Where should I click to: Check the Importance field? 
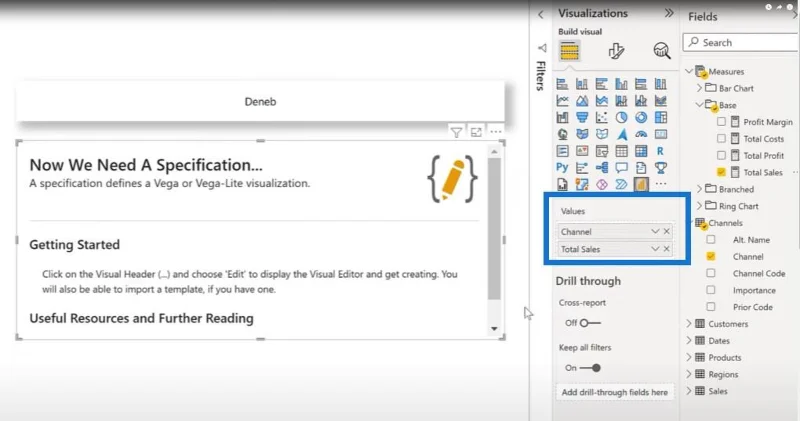(x=711, y=290)
